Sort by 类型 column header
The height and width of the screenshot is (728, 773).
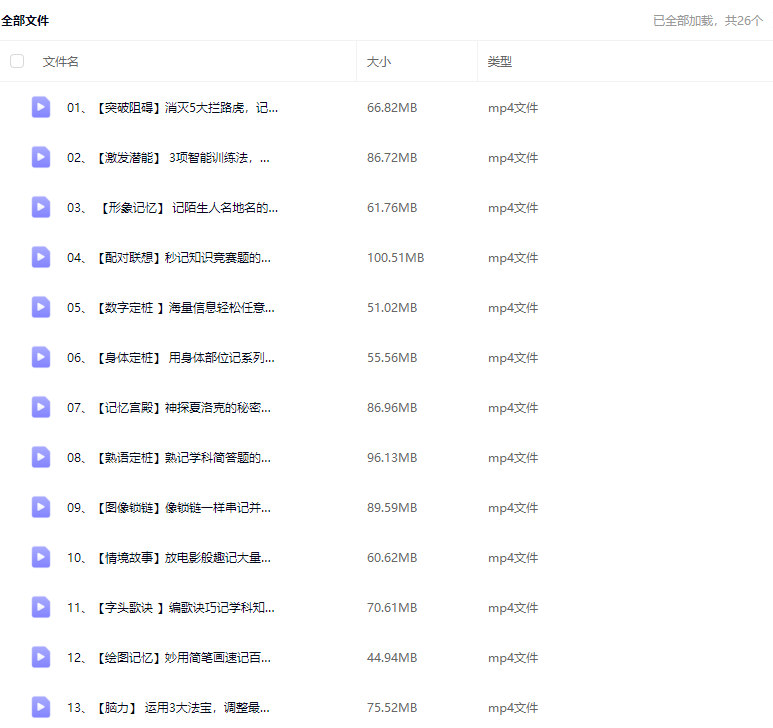500,62
